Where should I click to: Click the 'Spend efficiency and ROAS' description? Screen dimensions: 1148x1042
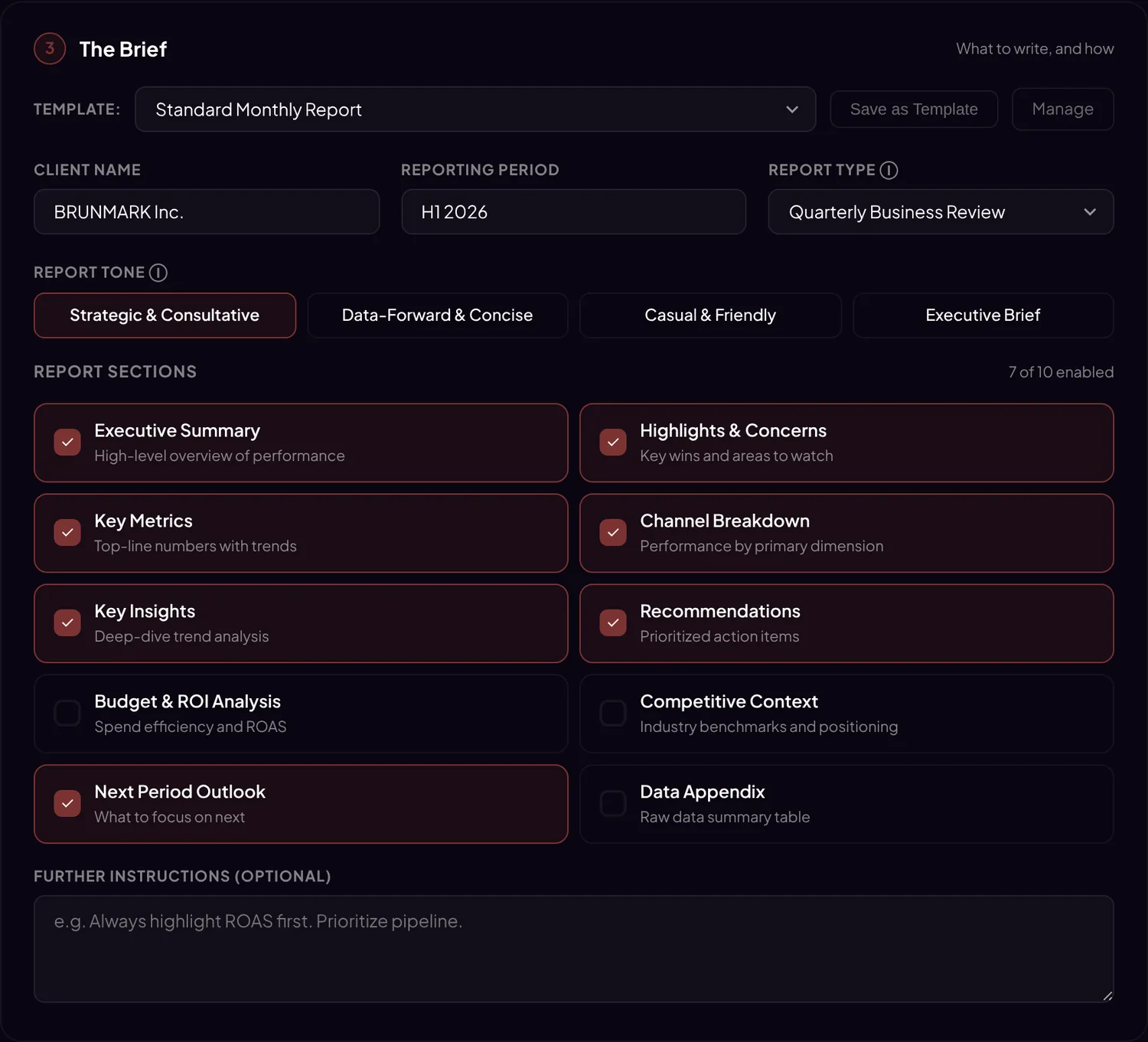pos(191,727)
